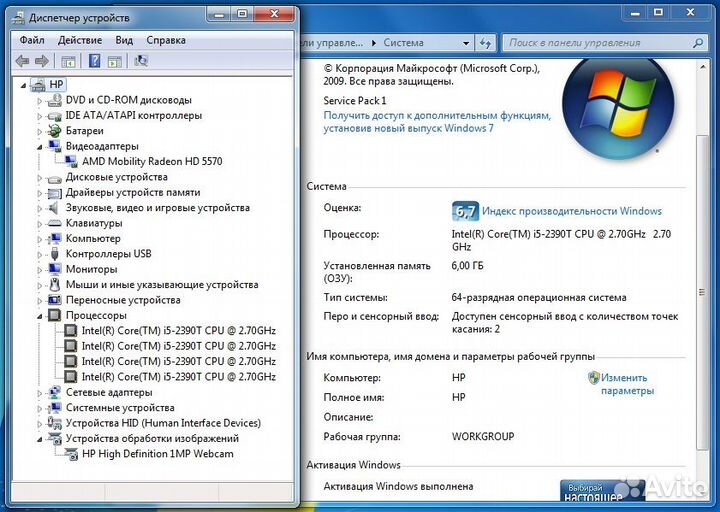Click the HP root computer icon
Screen dimensions: 720x512
(38, 84)
